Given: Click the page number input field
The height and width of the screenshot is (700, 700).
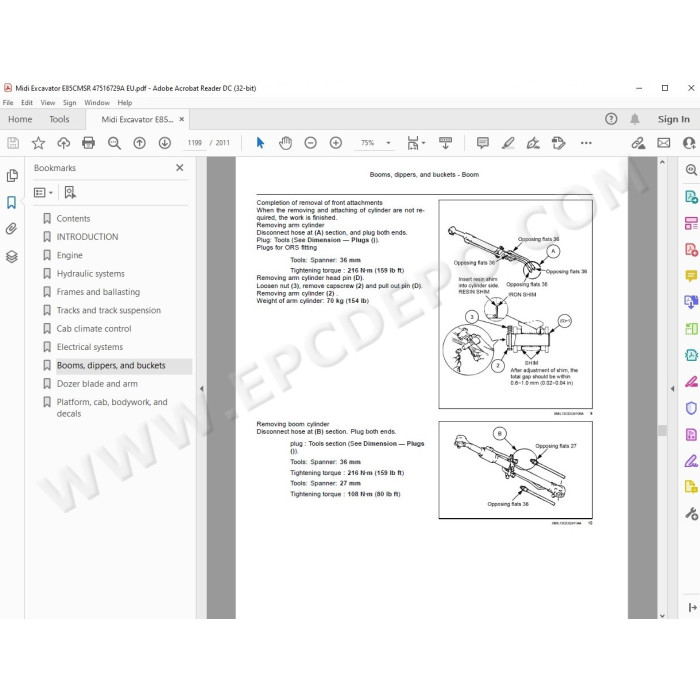Looking at the screenshot, I should (195, 143).
